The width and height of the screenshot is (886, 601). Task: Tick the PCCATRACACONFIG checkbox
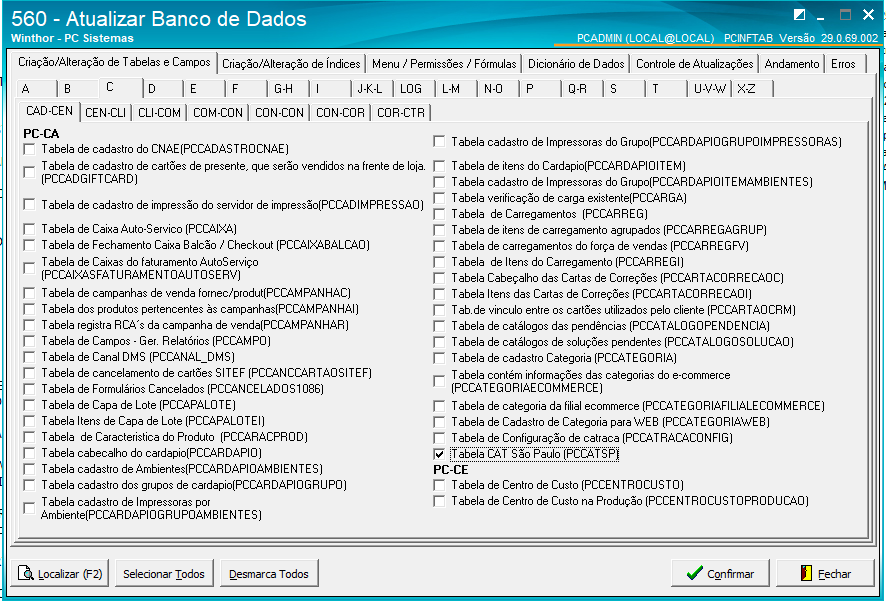439,438
